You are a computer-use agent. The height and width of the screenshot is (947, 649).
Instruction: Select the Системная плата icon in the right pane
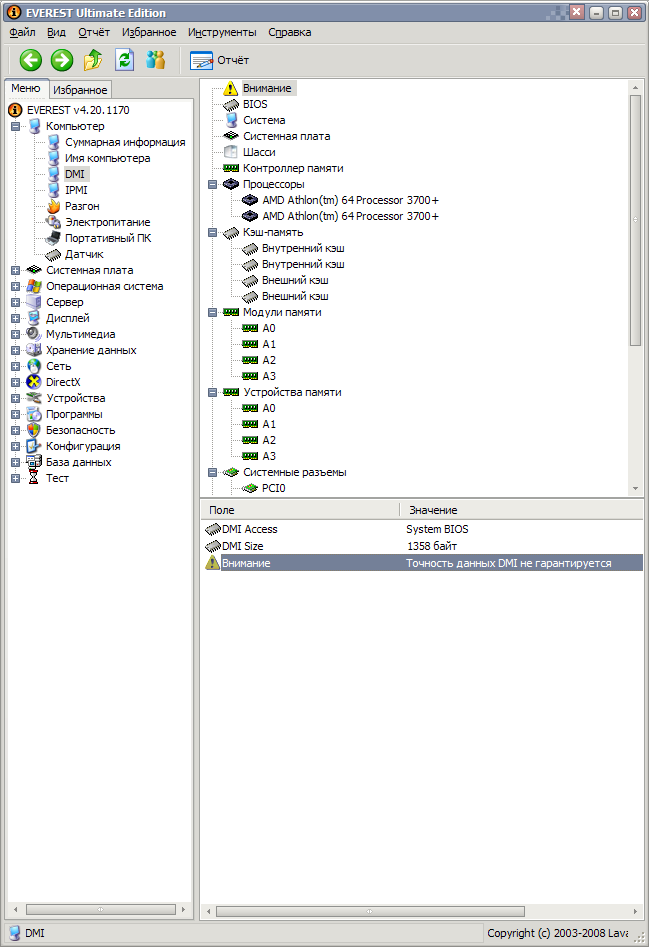pyautogui.click(x=231, y=136)
